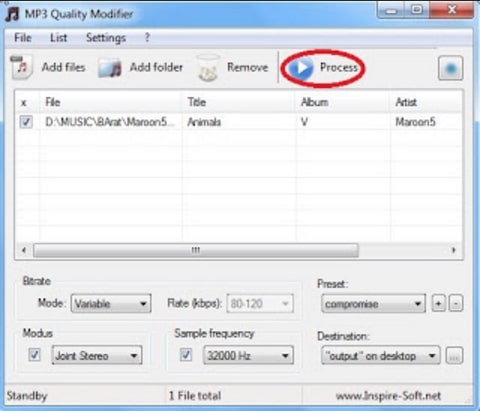Open the Sample frequency dropdown showing 32000 Hz
Viewport: 480px width, 411px height.
248,355
